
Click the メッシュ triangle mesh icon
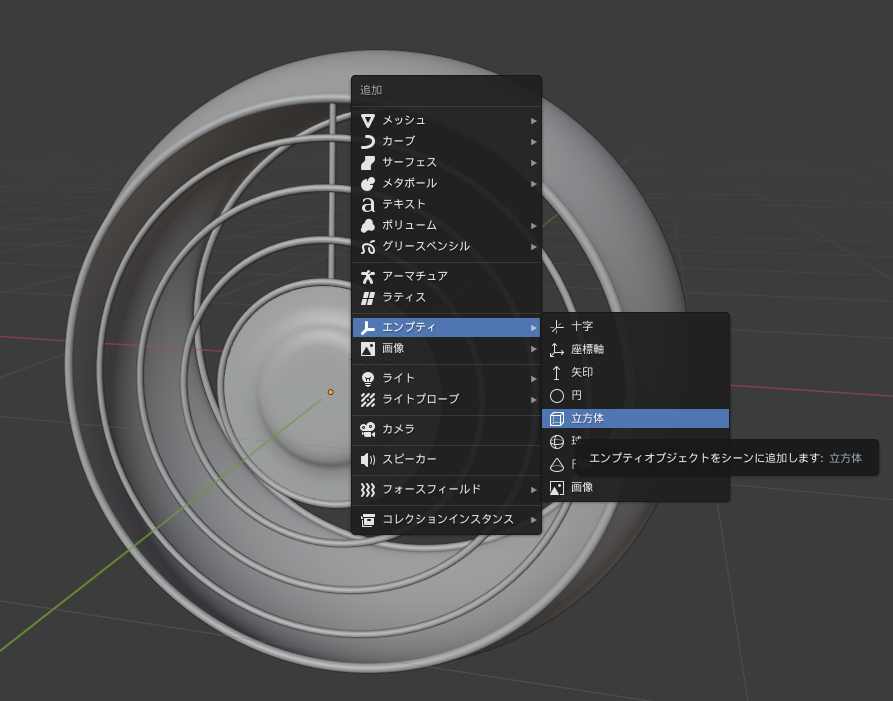pyautogui.click(x=368, y=121)
